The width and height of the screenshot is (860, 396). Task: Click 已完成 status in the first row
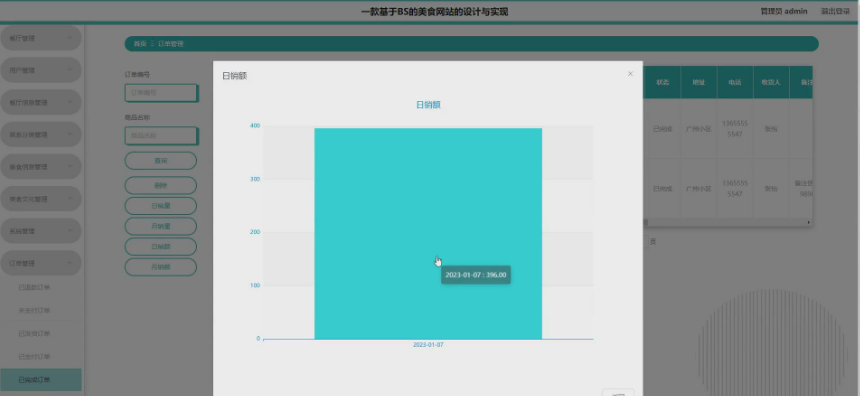click(x=663, y=129)
